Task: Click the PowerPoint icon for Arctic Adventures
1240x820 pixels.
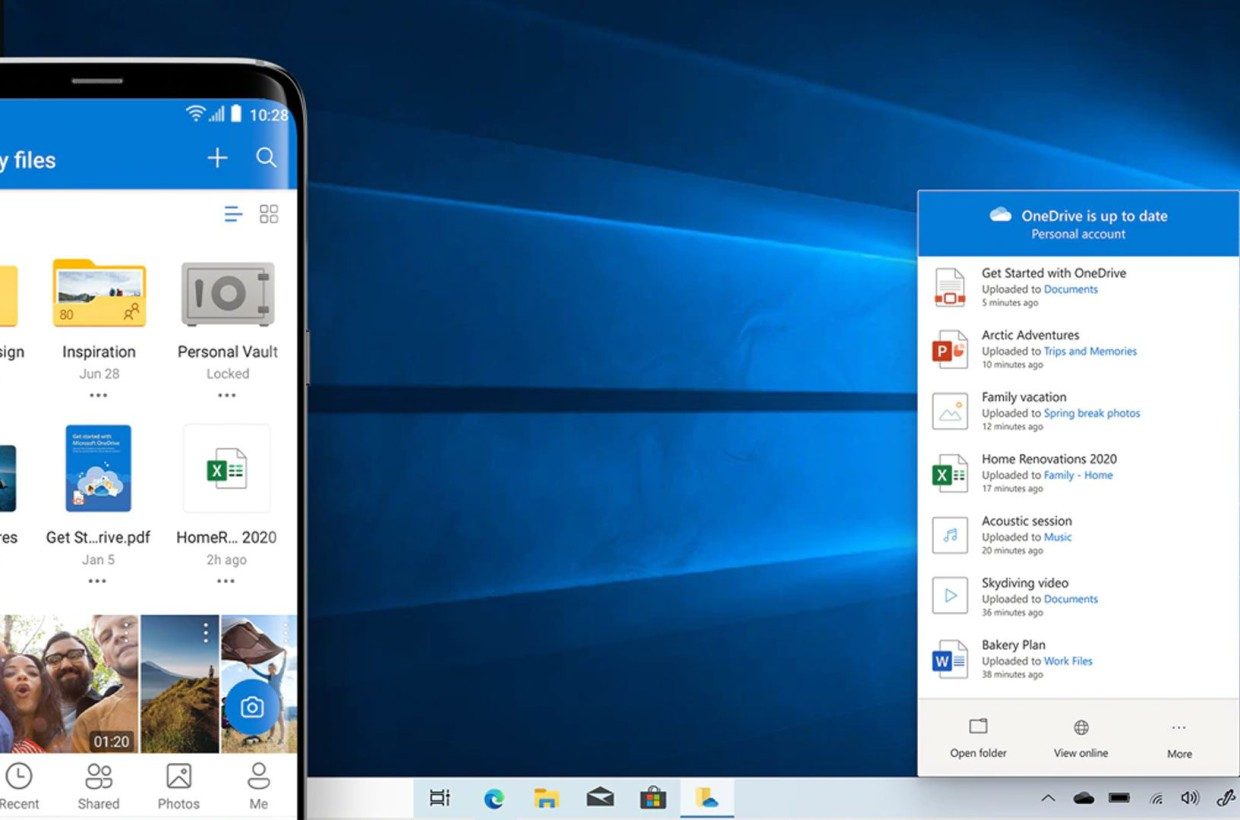Action: pos(950,349)
